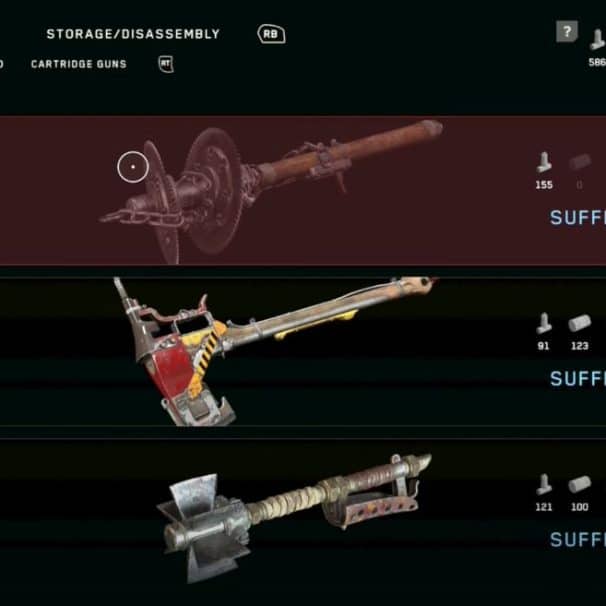Click the bolt cost icon showing 91
This screenshot has height=606, width=606.
[544, 323]
